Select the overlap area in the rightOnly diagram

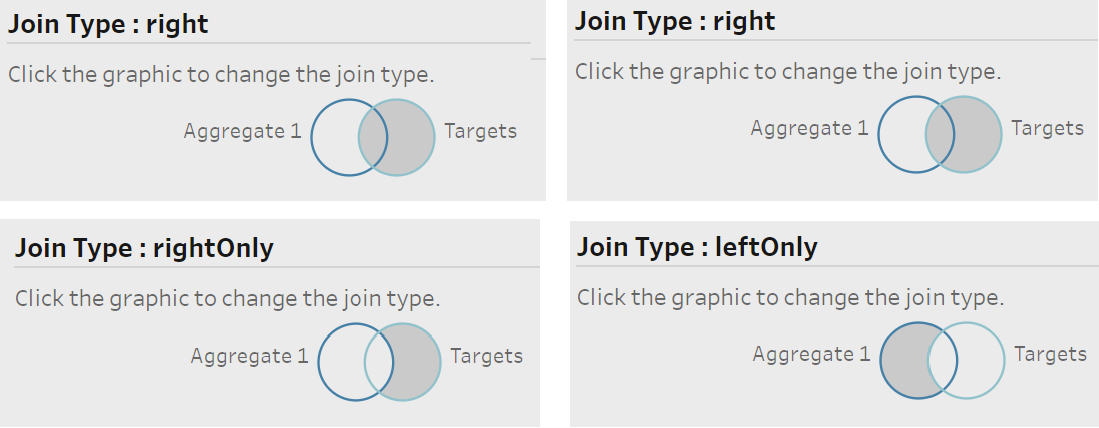coord(379,362)
